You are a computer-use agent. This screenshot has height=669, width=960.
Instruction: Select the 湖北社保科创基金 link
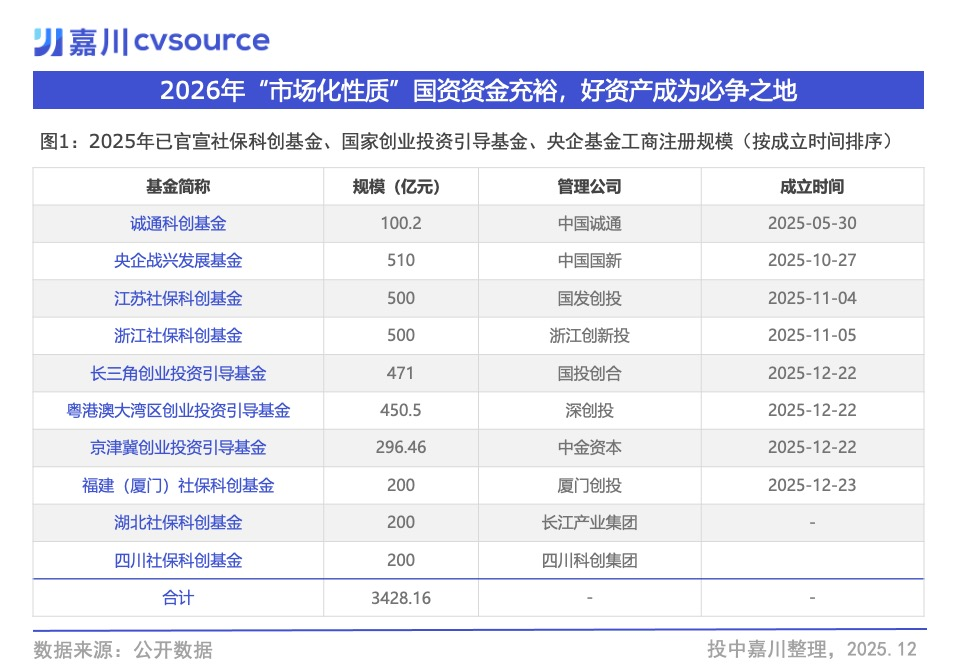(x=178, y=523)
